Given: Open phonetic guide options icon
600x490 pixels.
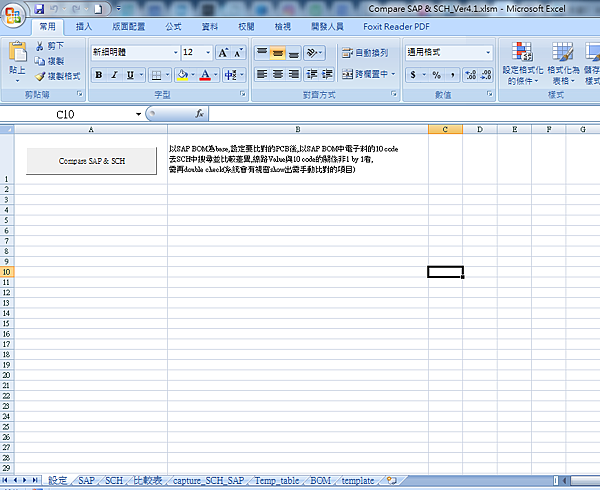Looking at the screenshot, I should coord(230,75).
